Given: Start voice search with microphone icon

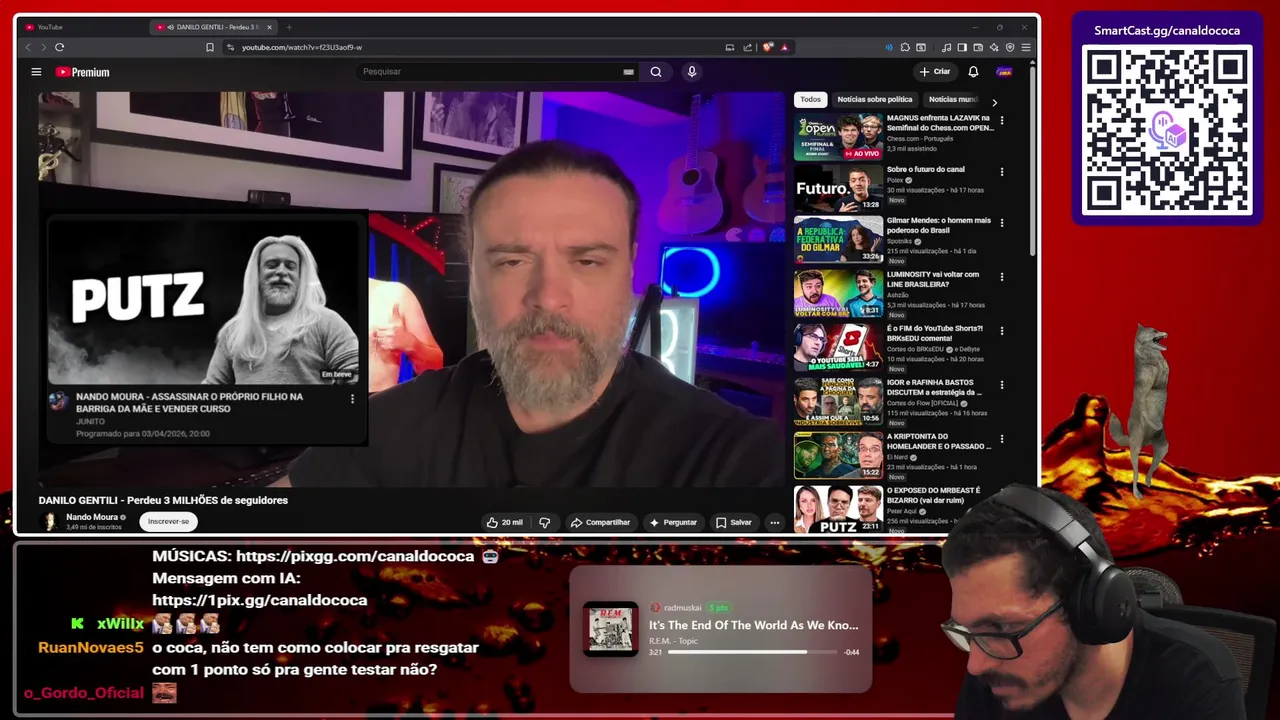Looking at the screenshot, I should 691,72.
